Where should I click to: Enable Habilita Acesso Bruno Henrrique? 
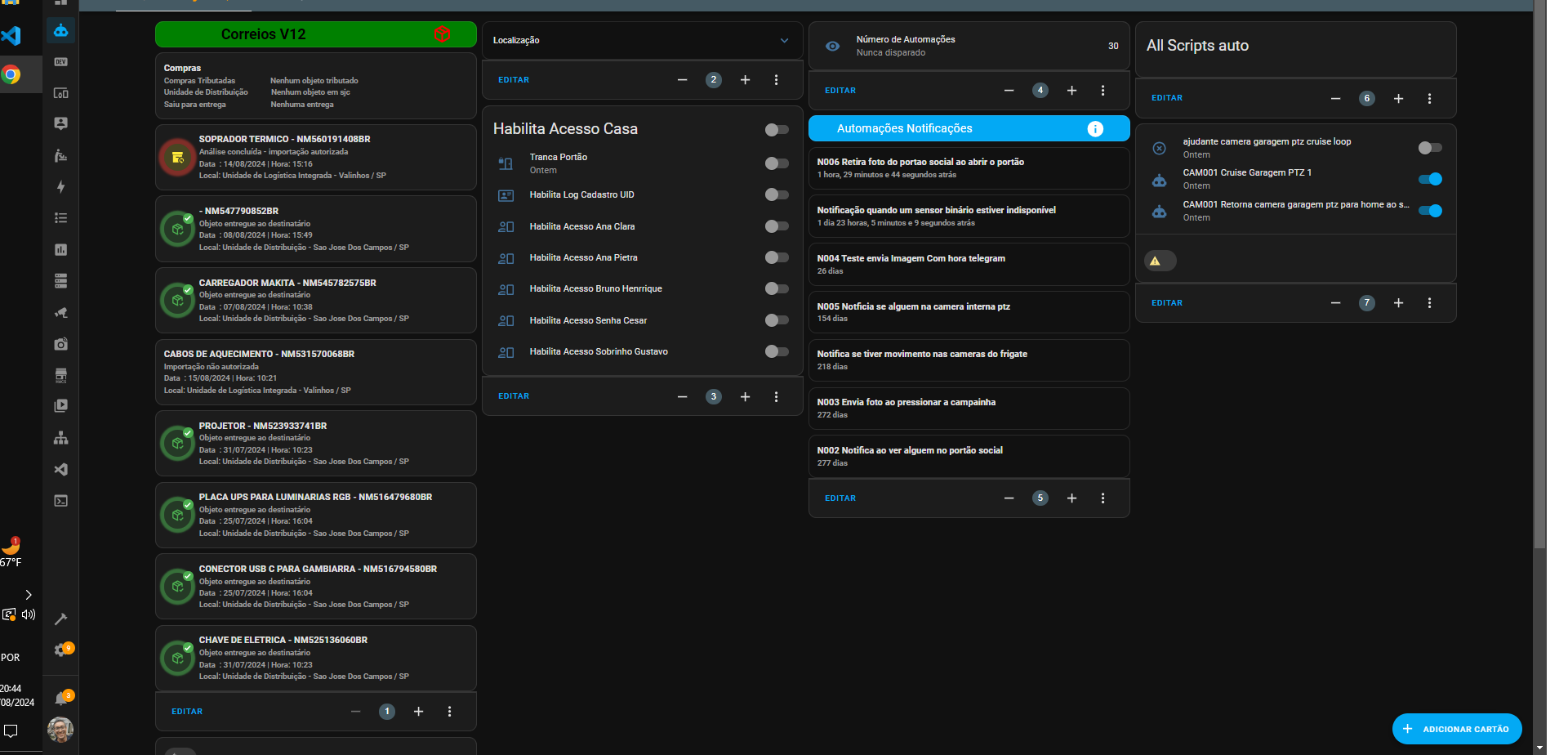click(x=777, y=289)
